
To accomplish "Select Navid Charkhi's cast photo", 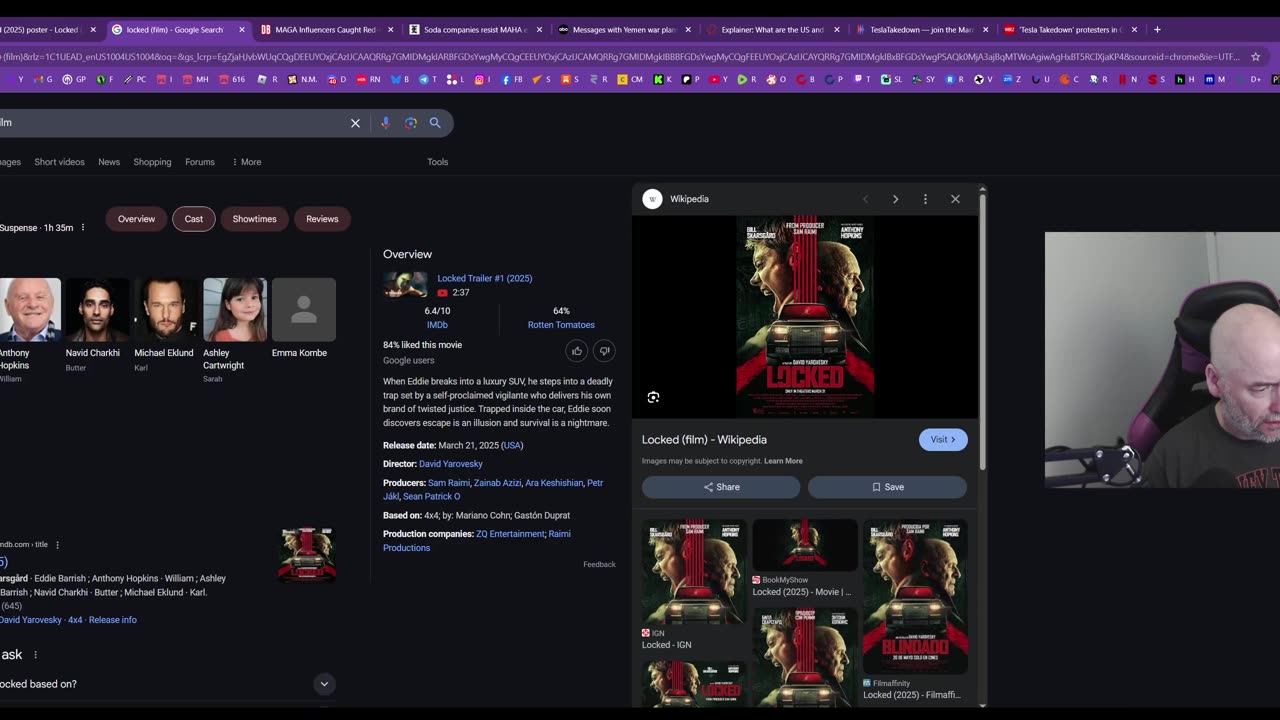I will coord(97,310).
